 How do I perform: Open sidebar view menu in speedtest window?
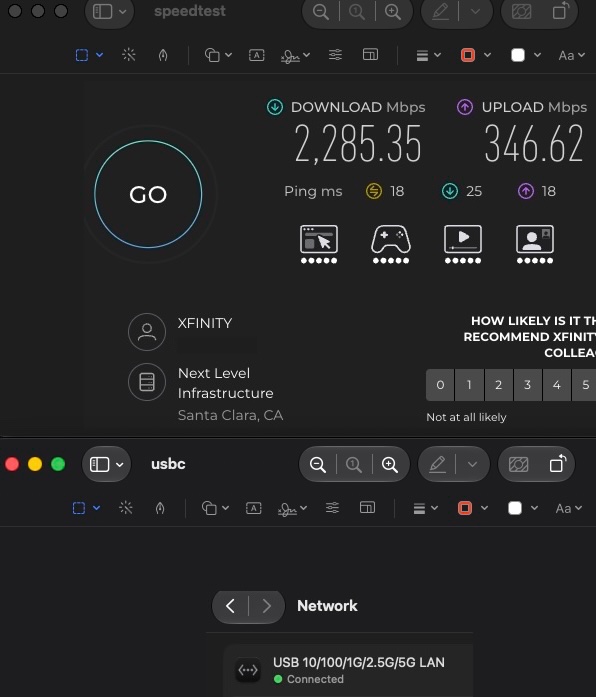(109, 12)
